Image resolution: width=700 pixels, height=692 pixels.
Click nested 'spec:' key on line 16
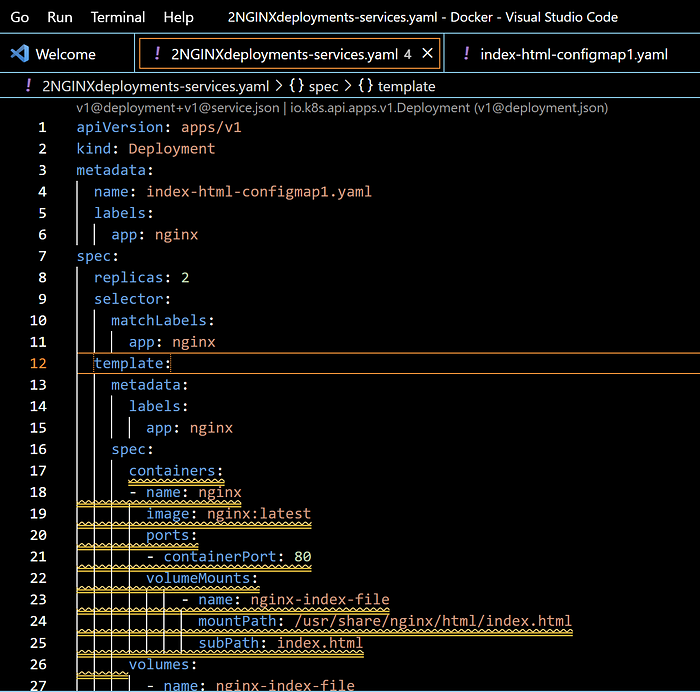132,449
